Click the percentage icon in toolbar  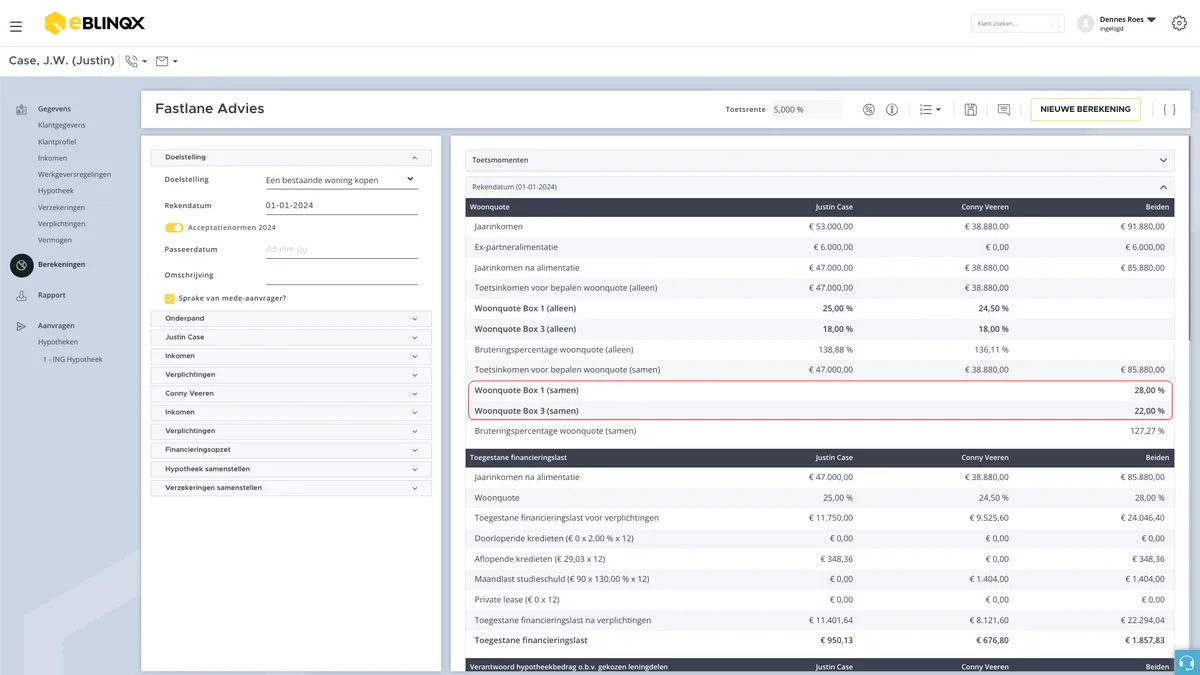tap(869, 109)
